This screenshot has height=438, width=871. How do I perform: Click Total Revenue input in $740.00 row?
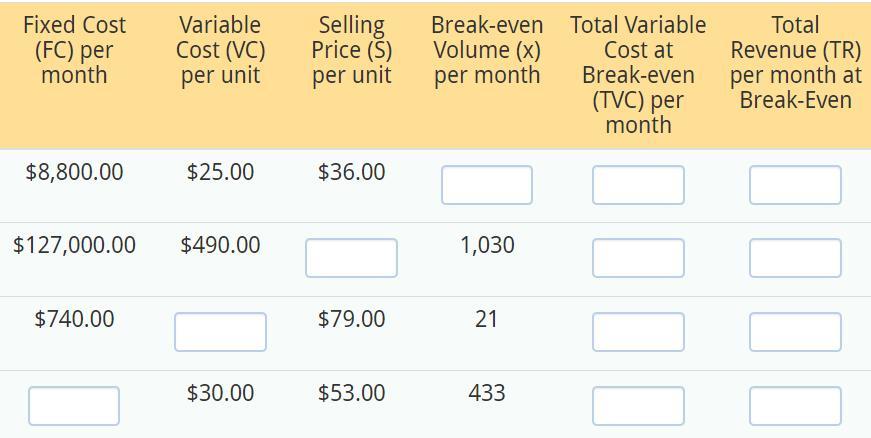(795, 332)
